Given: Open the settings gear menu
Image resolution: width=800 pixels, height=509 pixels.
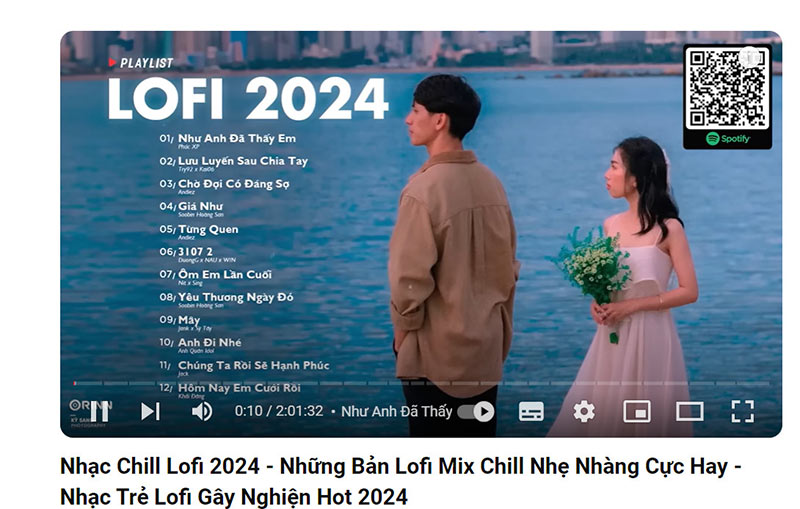Looking at the screenshot, I should click(x=584, y=411).
